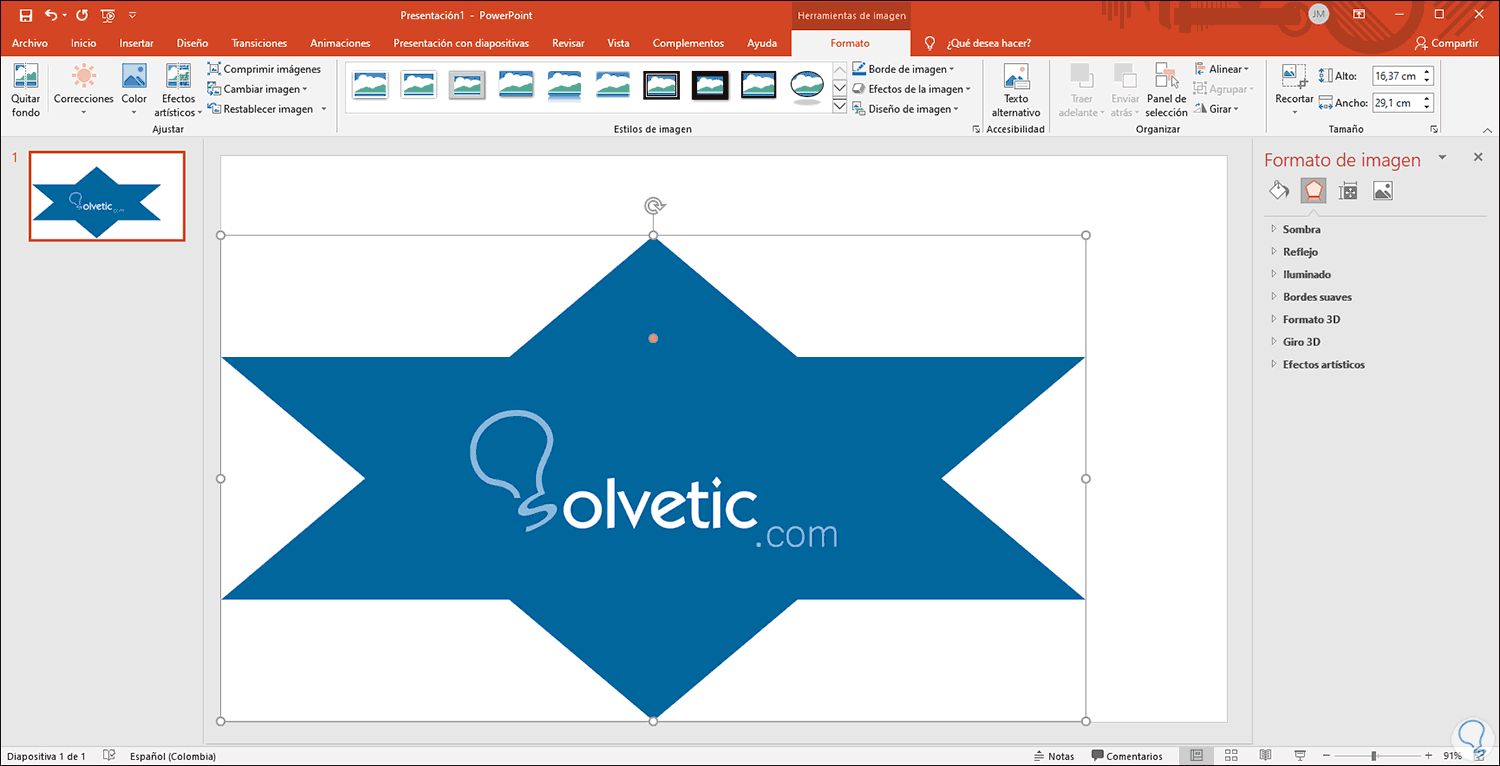Switch to Reading view icon
This screenshot has height=766, width=1500.
(x=1265, y=756)
